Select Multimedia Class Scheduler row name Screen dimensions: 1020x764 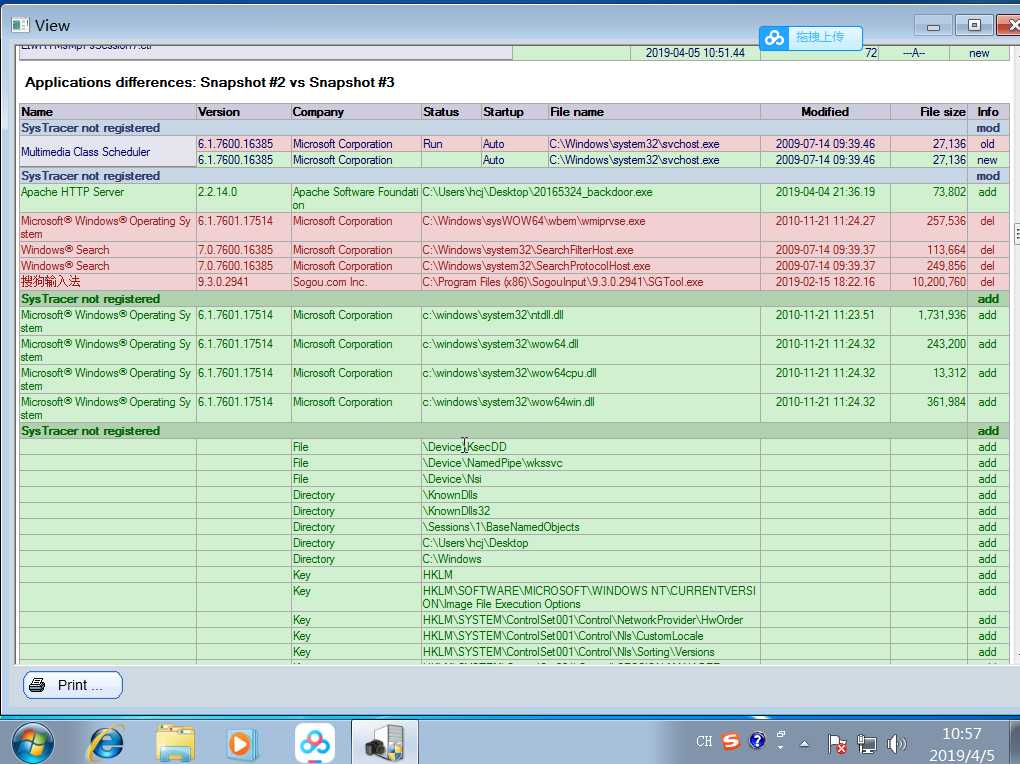point(85,152)
